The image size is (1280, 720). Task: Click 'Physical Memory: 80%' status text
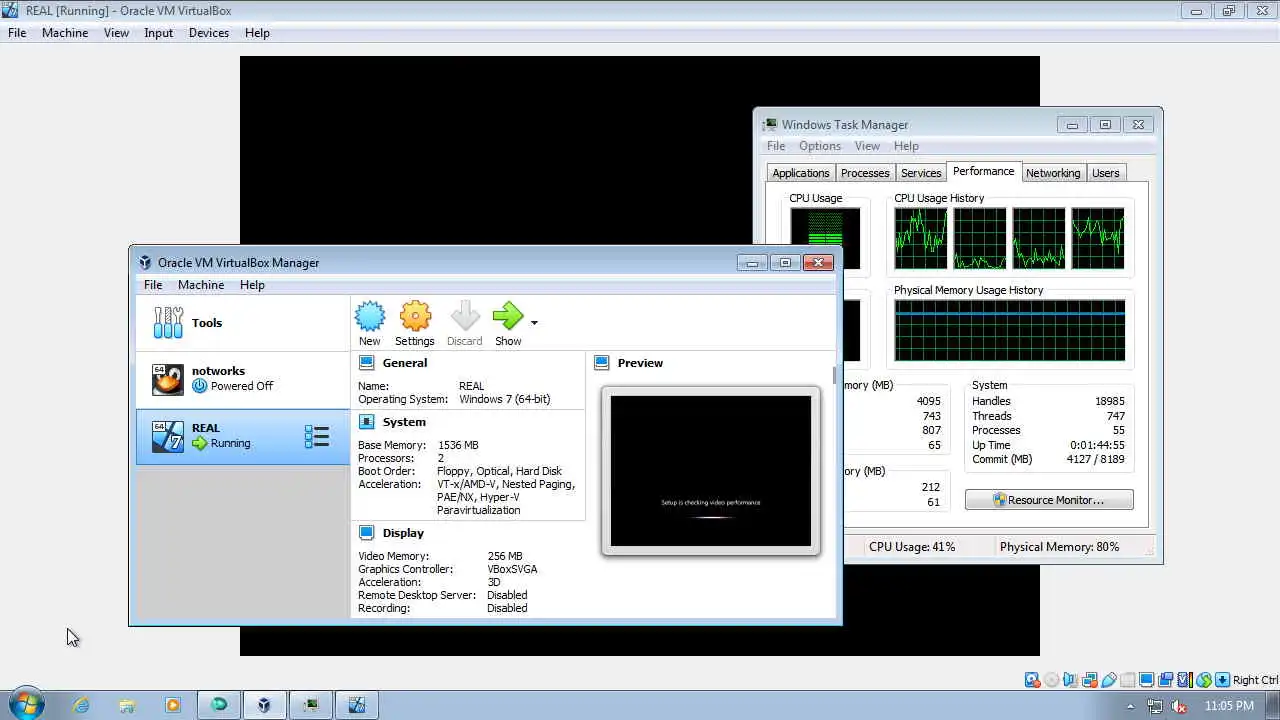click(1059, 547)
